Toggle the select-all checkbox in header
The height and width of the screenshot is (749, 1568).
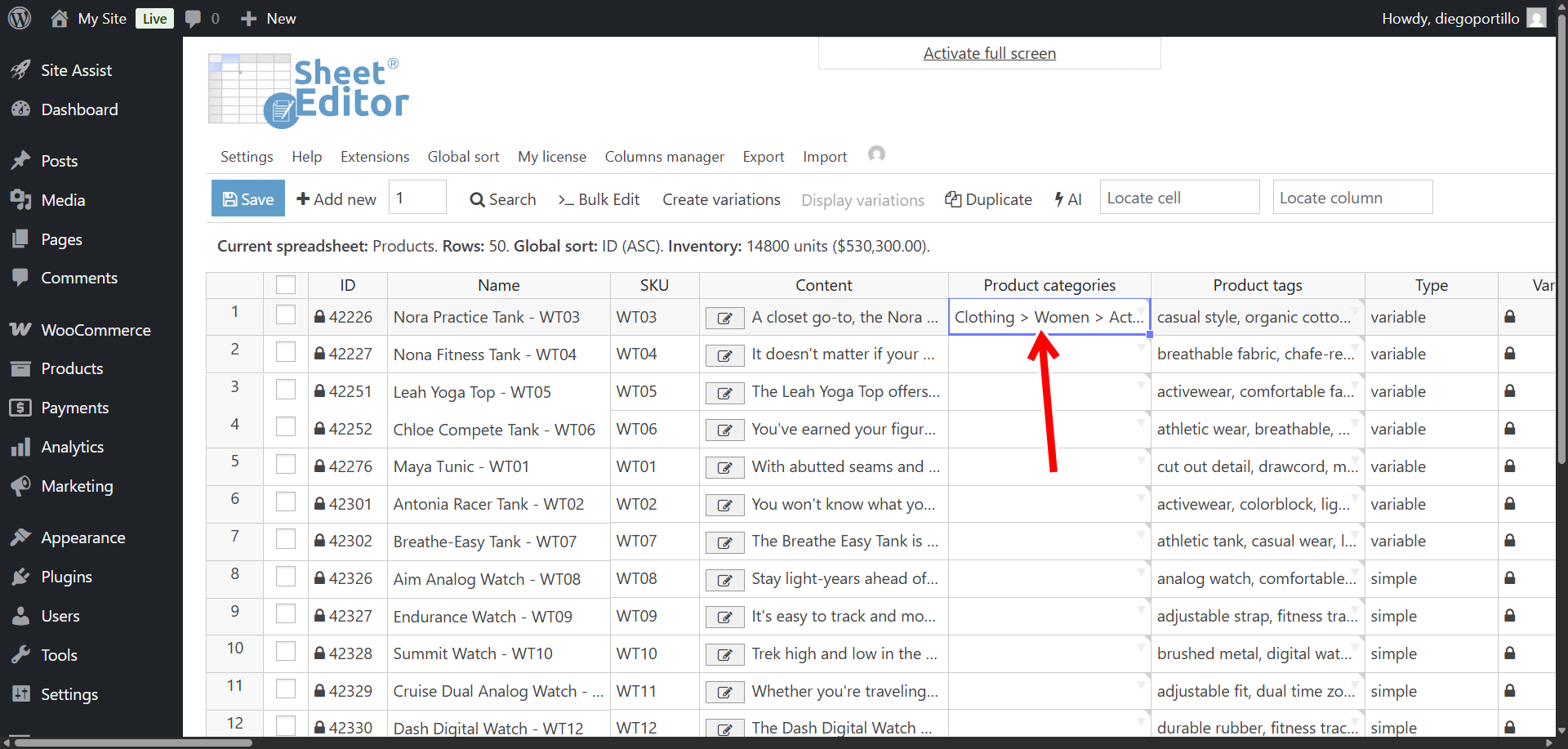pyautogui.click(x=286, y=285)
